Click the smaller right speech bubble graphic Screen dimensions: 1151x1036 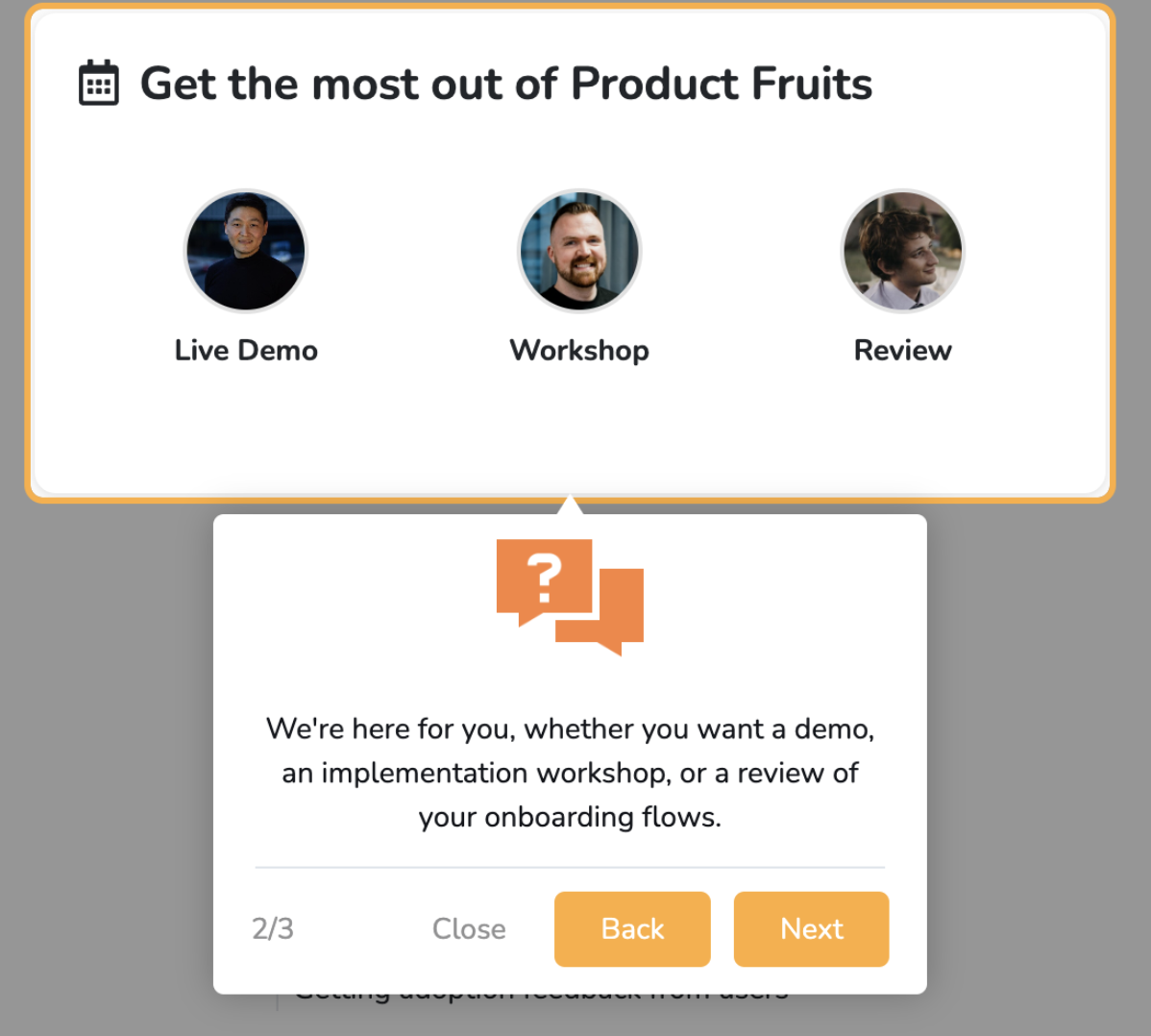(x=615, y=620)
